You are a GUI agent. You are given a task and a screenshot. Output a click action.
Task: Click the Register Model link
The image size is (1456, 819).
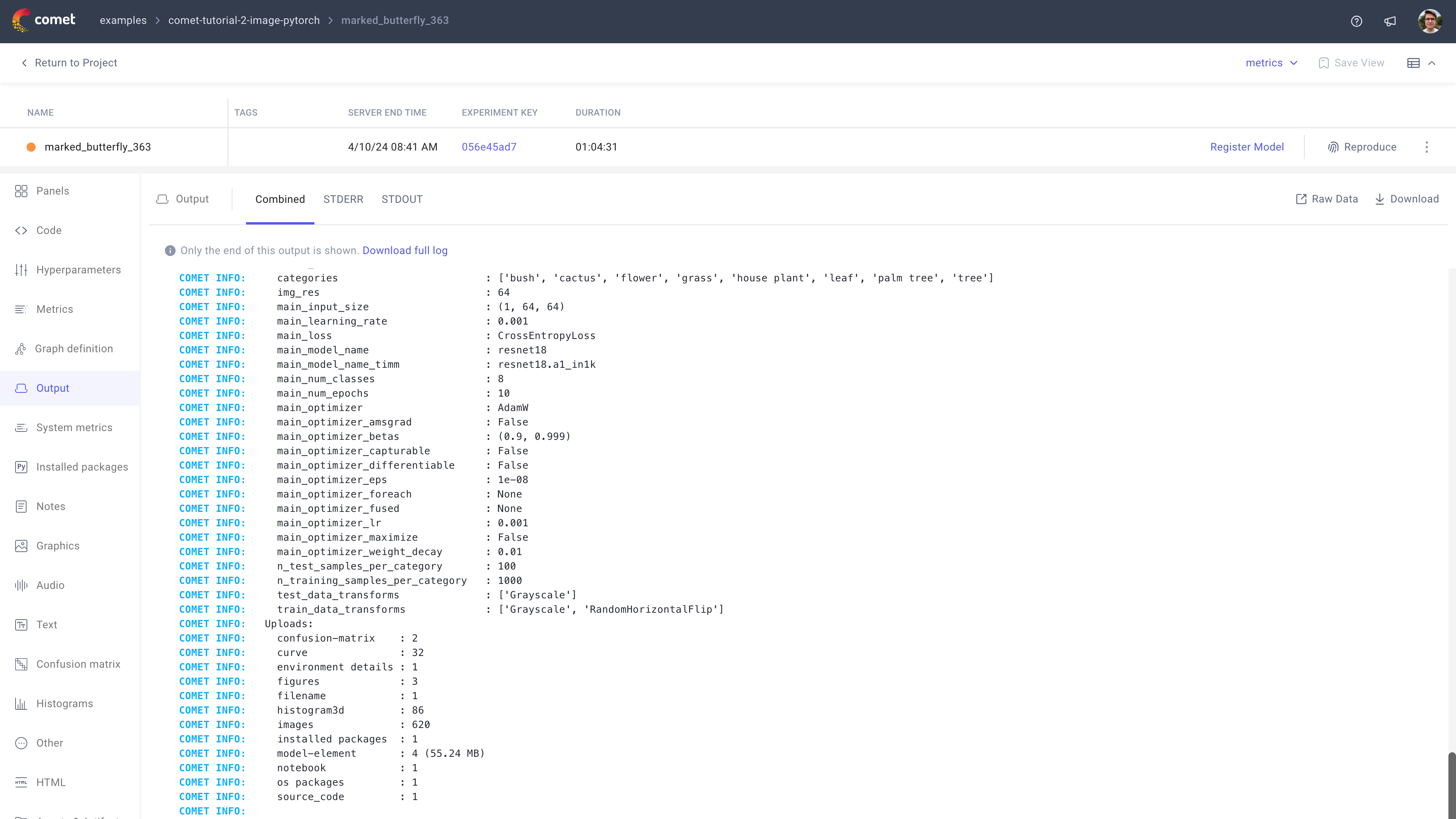click(x=1247, y=147)
